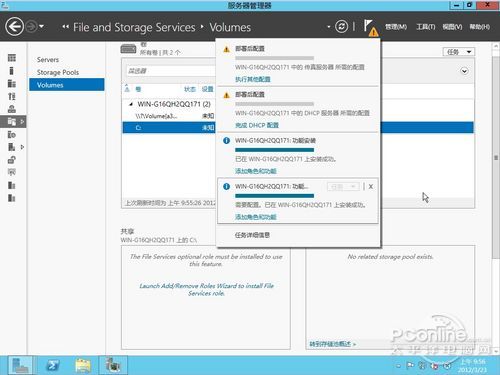Select the highlighted File and Storage Services icon

click(x=12, y=122)
